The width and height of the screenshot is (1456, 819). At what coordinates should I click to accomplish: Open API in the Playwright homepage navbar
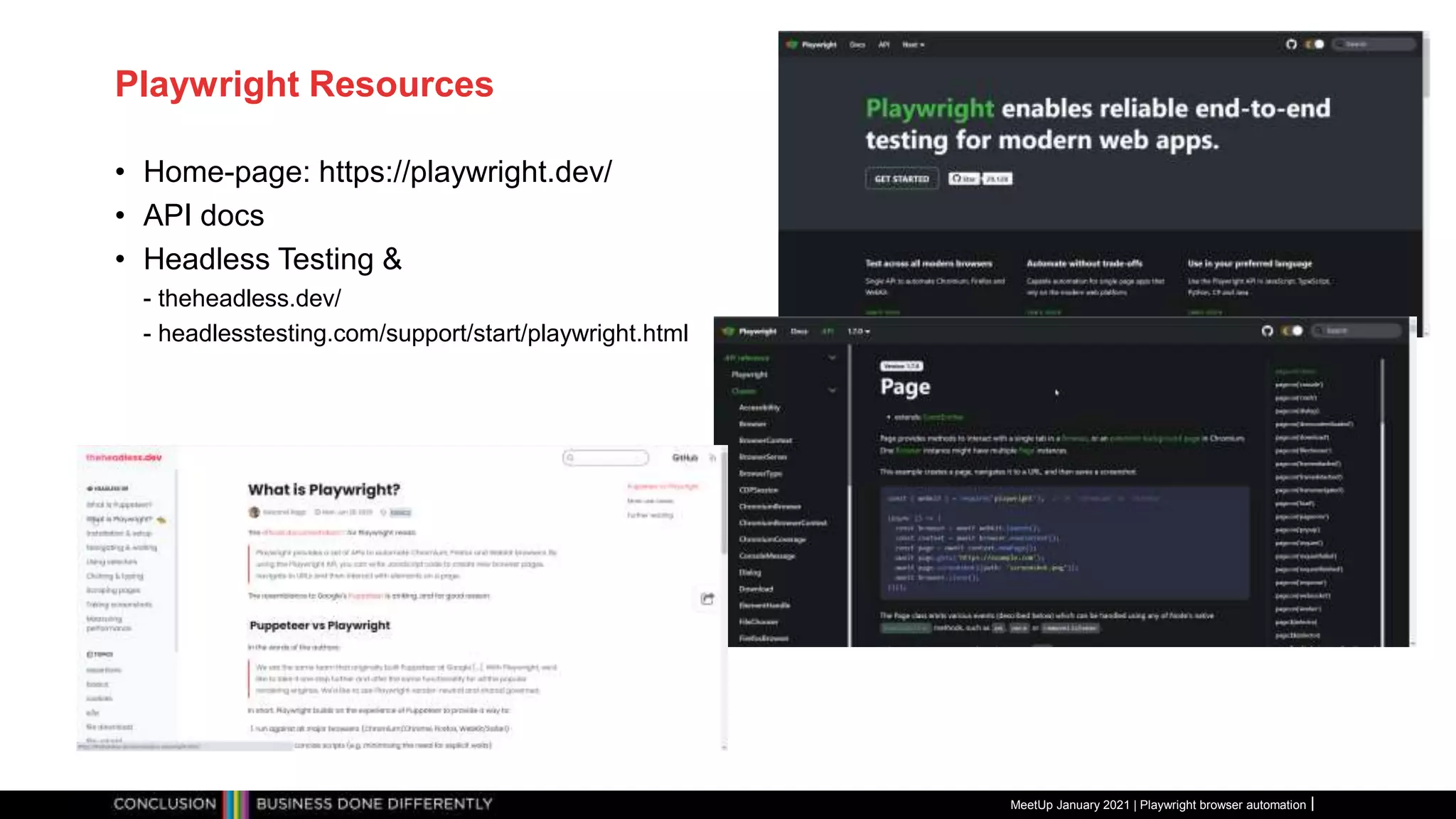click(x=884, y=45)
